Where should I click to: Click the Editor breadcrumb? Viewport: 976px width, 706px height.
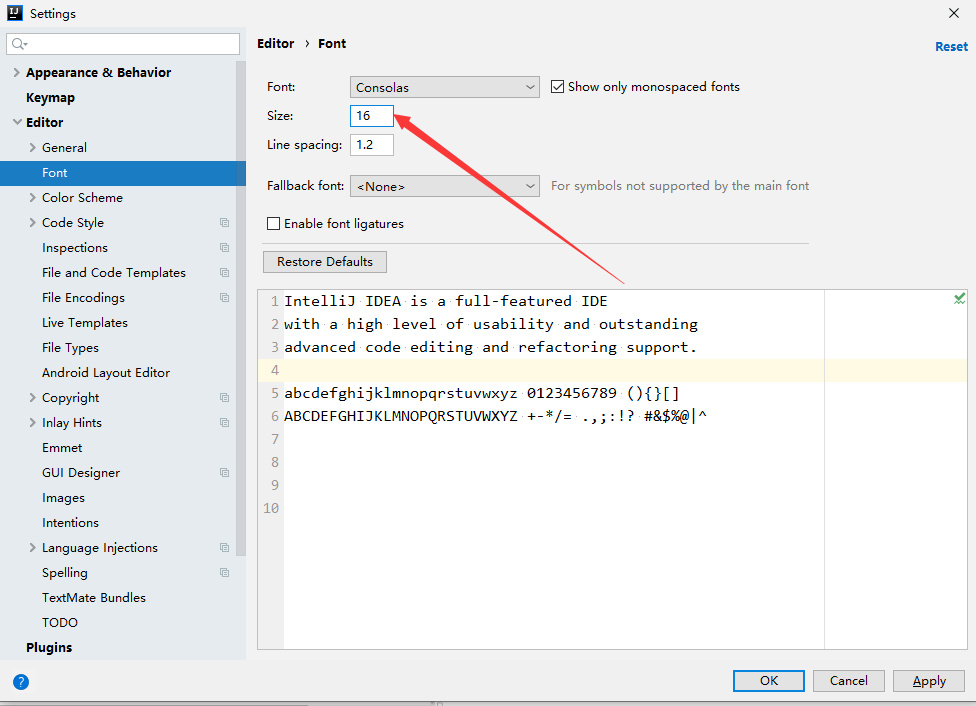point(276,44)
